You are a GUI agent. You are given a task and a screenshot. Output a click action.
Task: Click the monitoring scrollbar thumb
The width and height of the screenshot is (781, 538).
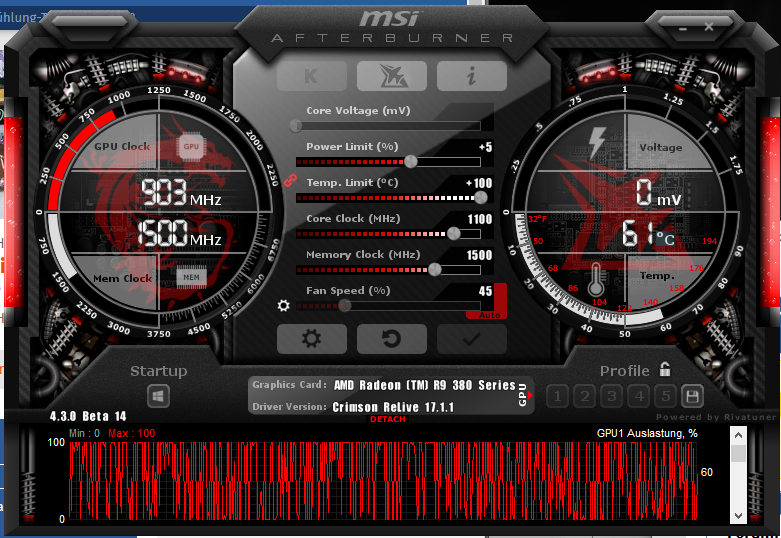[x=738, y=453]
